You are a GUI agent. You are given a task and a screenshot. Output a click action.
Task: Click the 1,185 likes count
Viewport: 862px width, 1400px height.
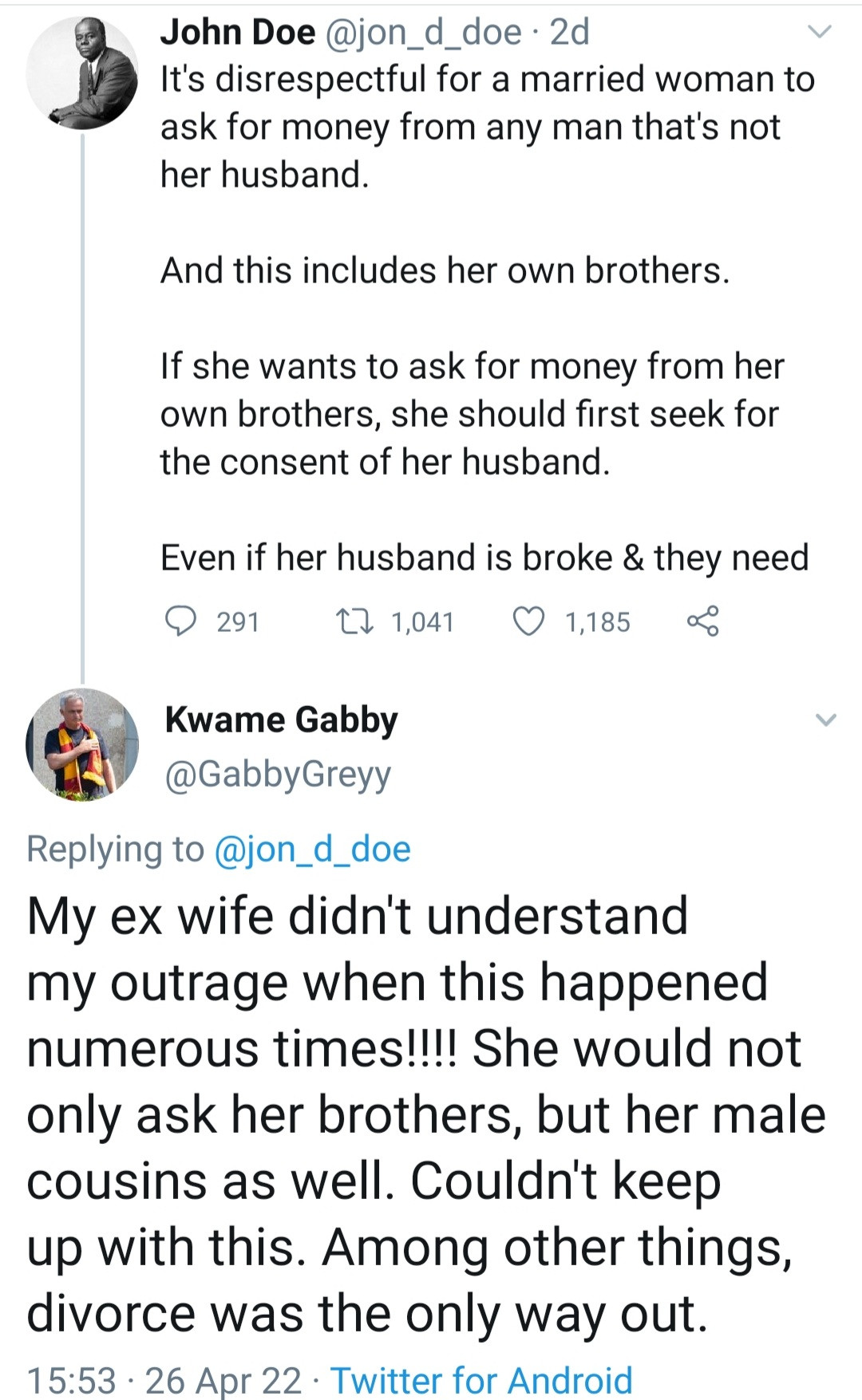click(597, 621)
